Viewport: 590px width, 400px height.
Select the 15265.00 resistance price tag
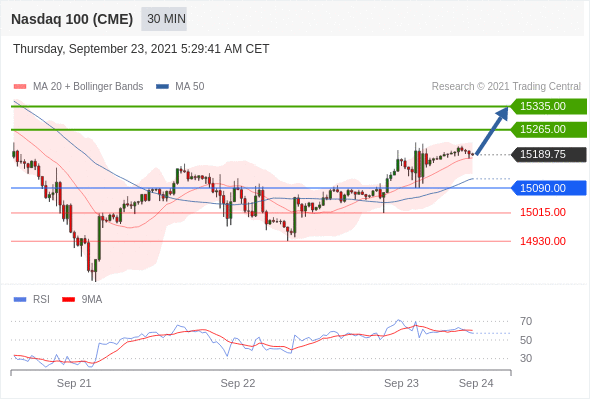[549, 129]
